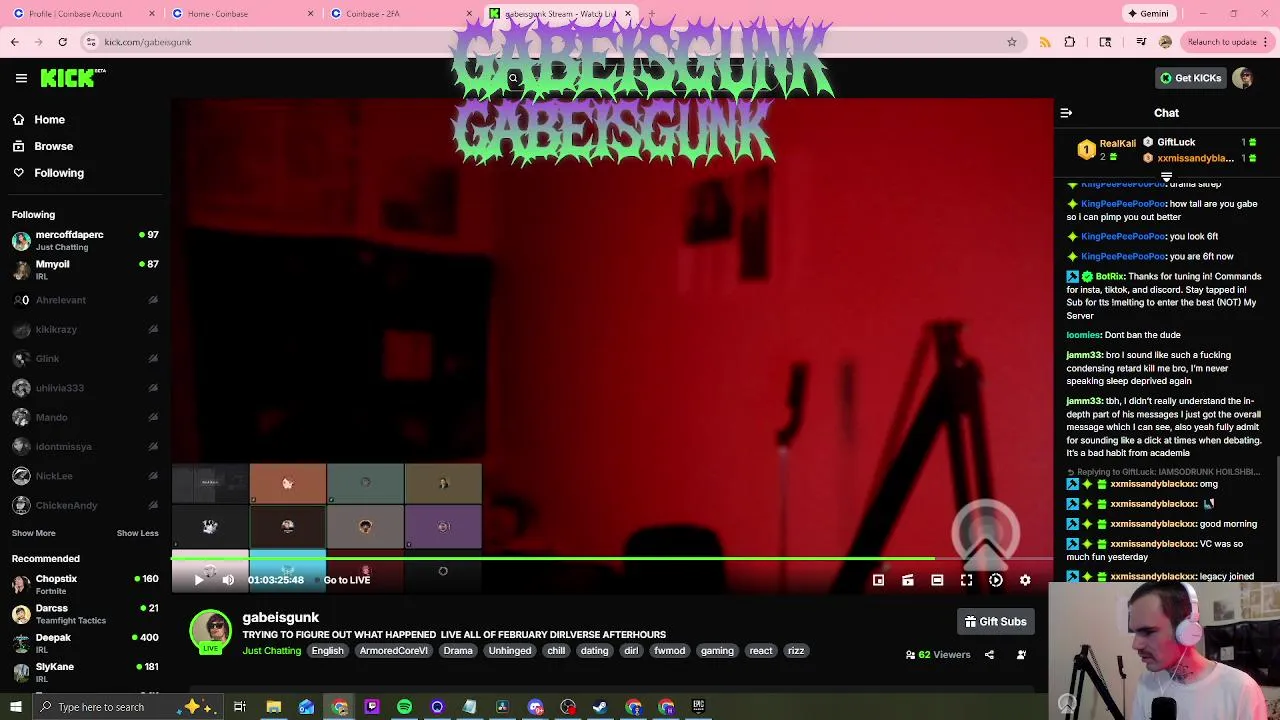Viewport: 1280px width, 720px height.
Task: Click RealKali top gifter entry
Action: click(1108, 150)
